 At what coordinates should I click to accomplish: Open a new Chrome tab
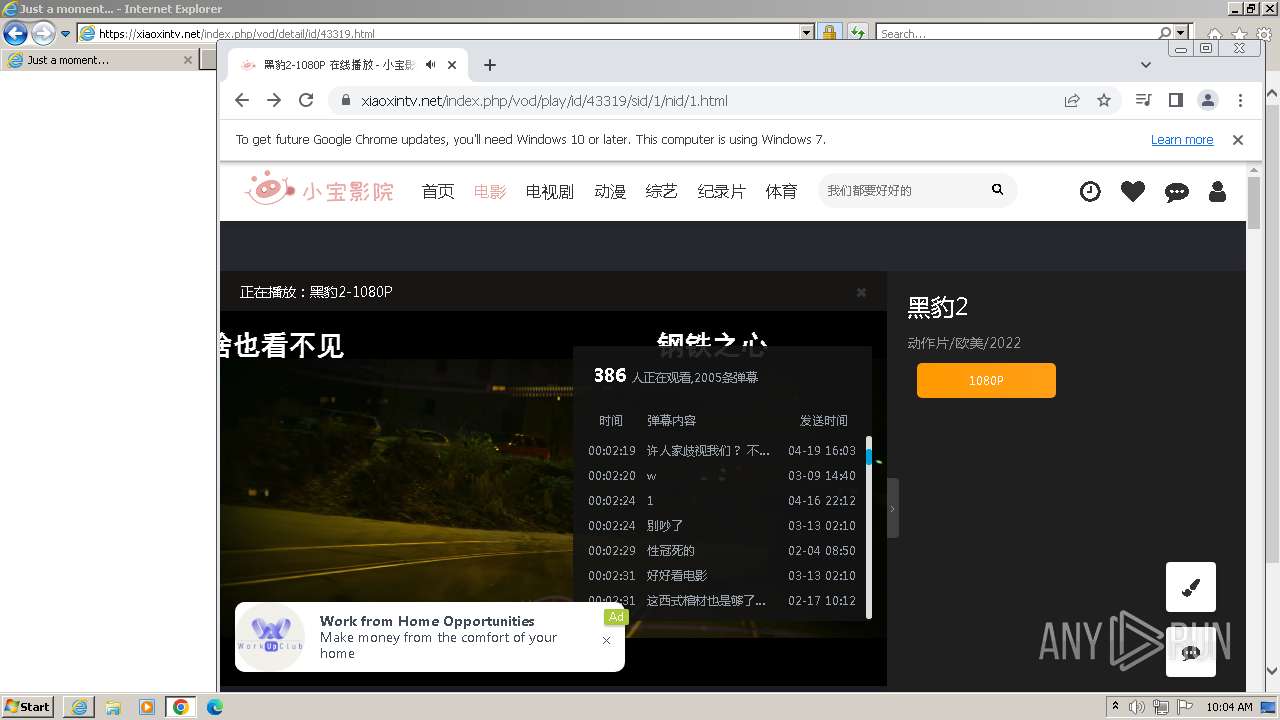coord(489,65)
